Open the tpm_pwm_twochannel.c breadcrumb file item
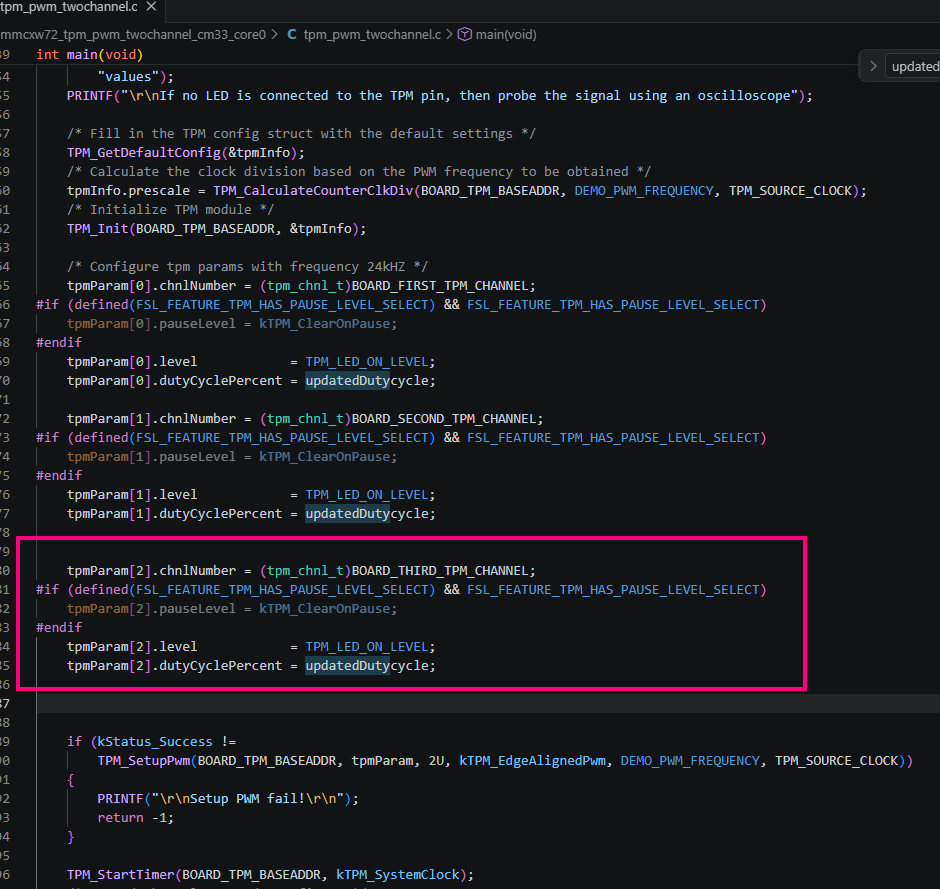Viewport: 940px width, 889px height. (x=372, y=35)
